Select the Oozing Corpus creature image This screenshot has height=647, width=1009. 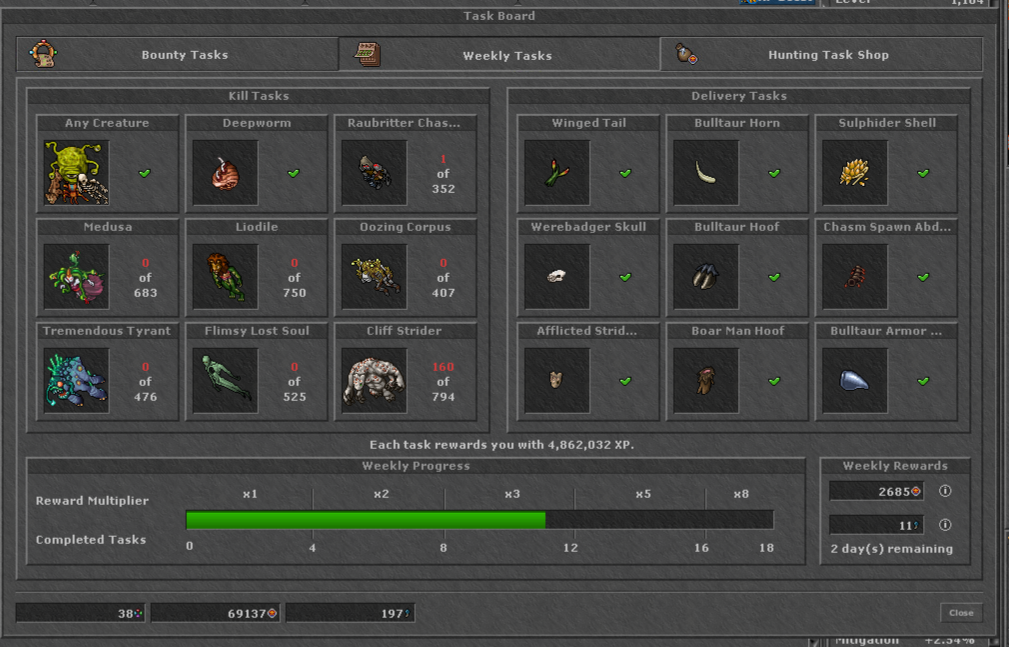point(375,277)
